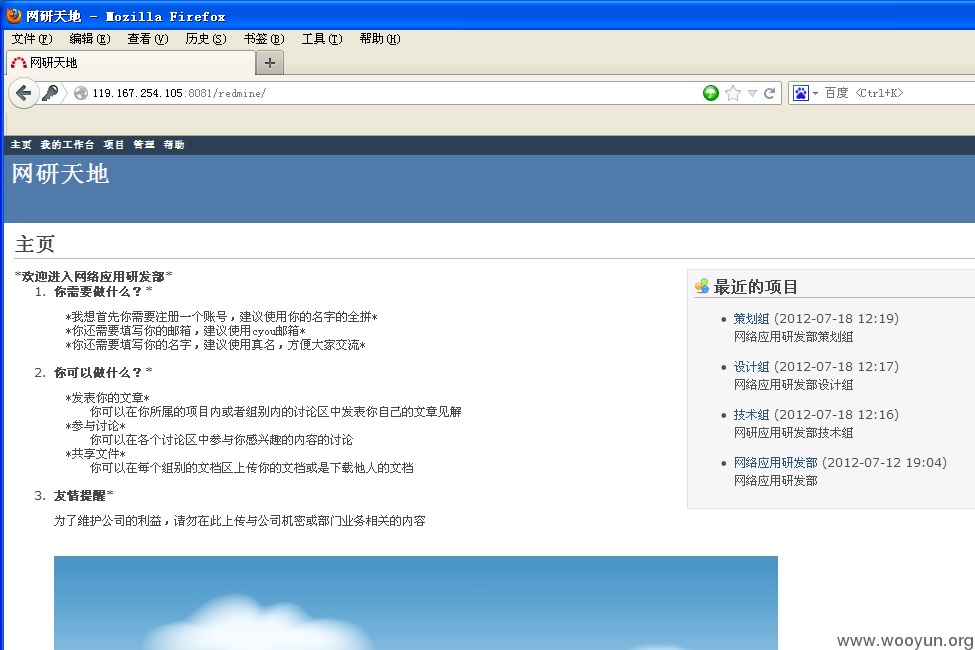This screenshot has height=650, width=975.
Task: Open the 技术组 project link
Action: coord(751,414)
